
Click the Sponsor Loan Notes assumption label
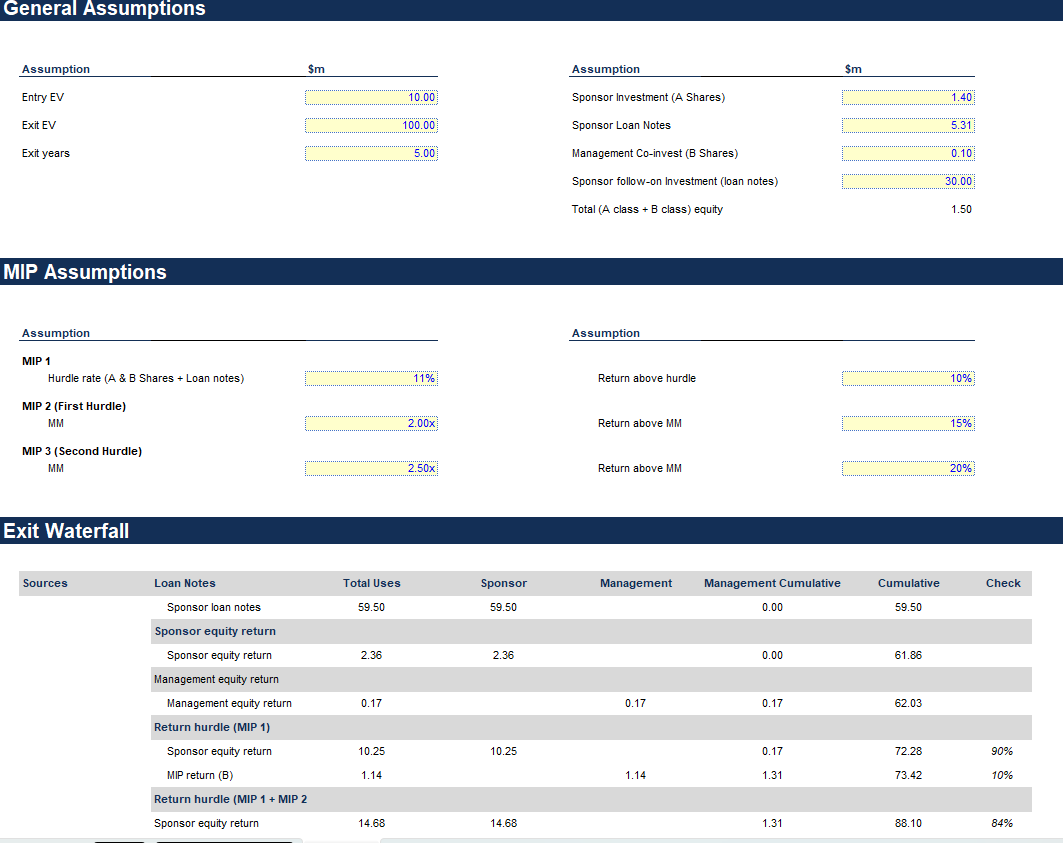[621, 125]
